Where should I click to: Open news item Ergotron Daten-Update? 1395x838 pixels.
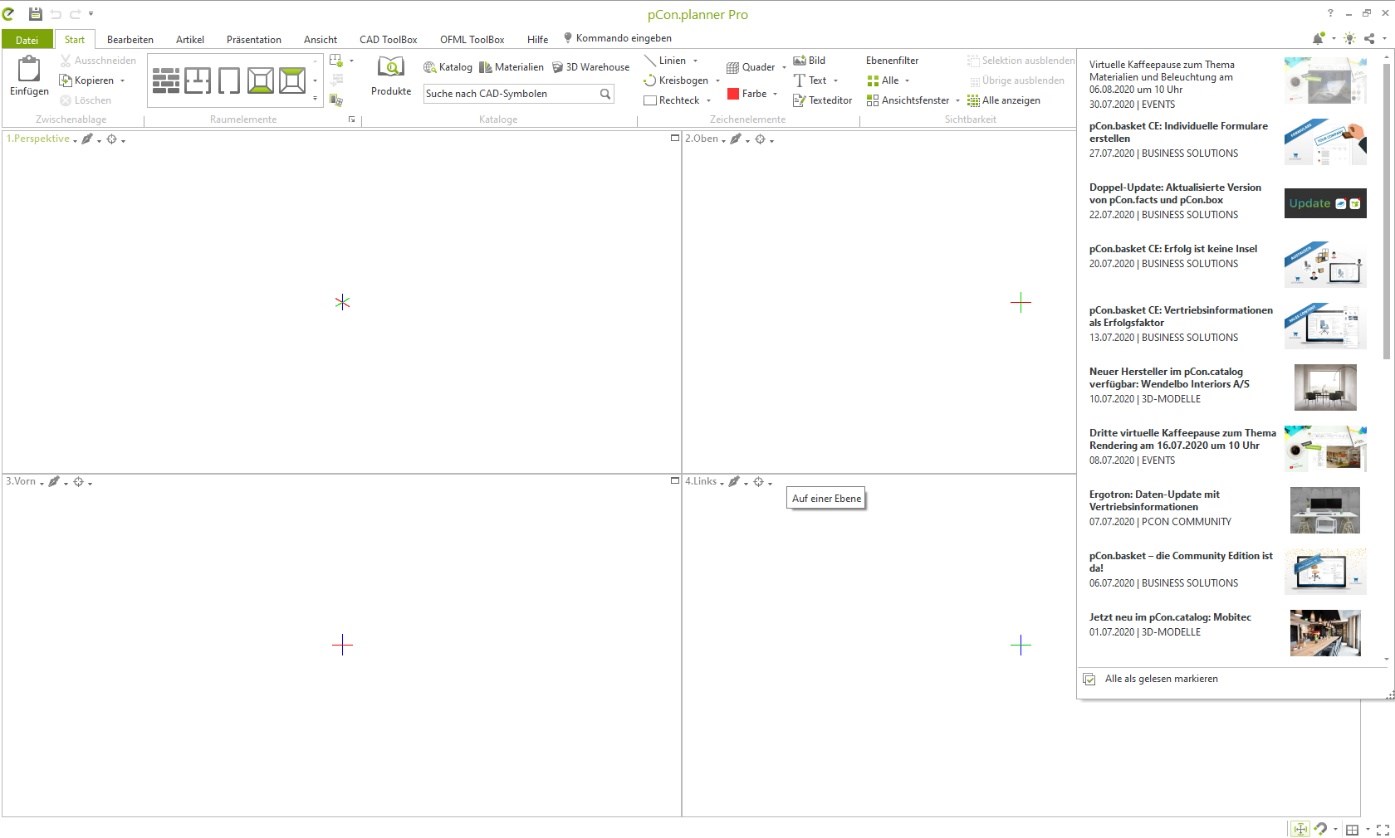pos(1227,508)
